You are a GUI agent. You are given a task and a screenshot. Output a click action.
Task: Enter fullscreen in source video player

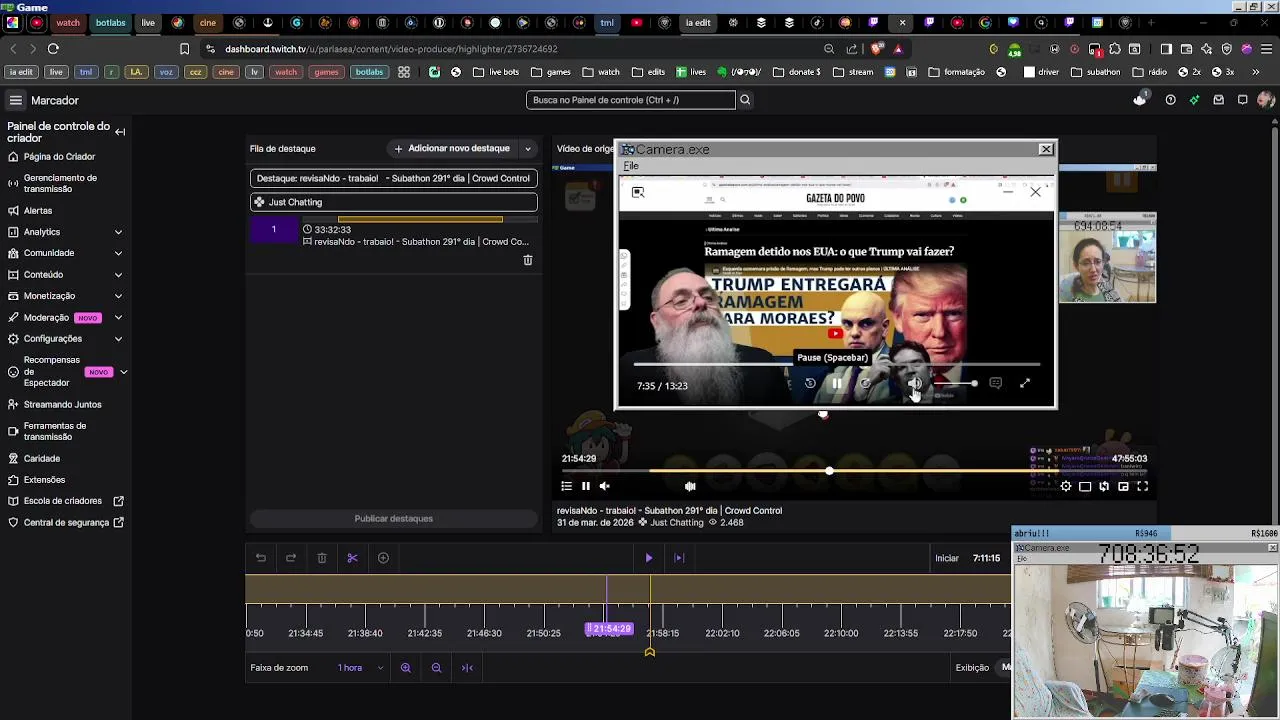tap(1142, 487)
